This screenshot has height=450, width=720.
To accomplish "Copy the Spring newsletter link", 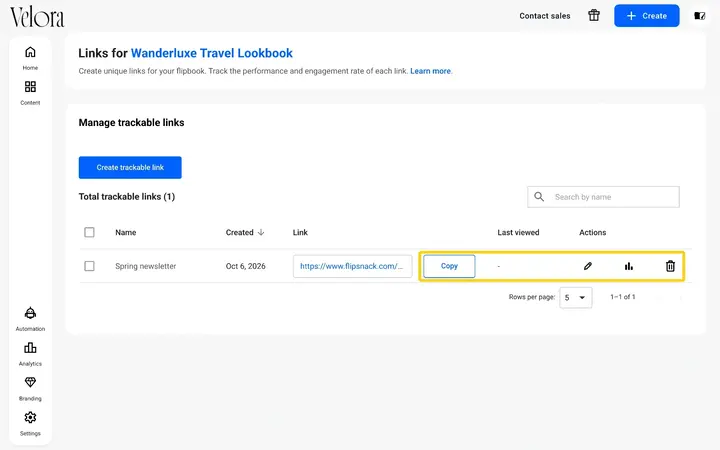I will click(x=449, y=266).
